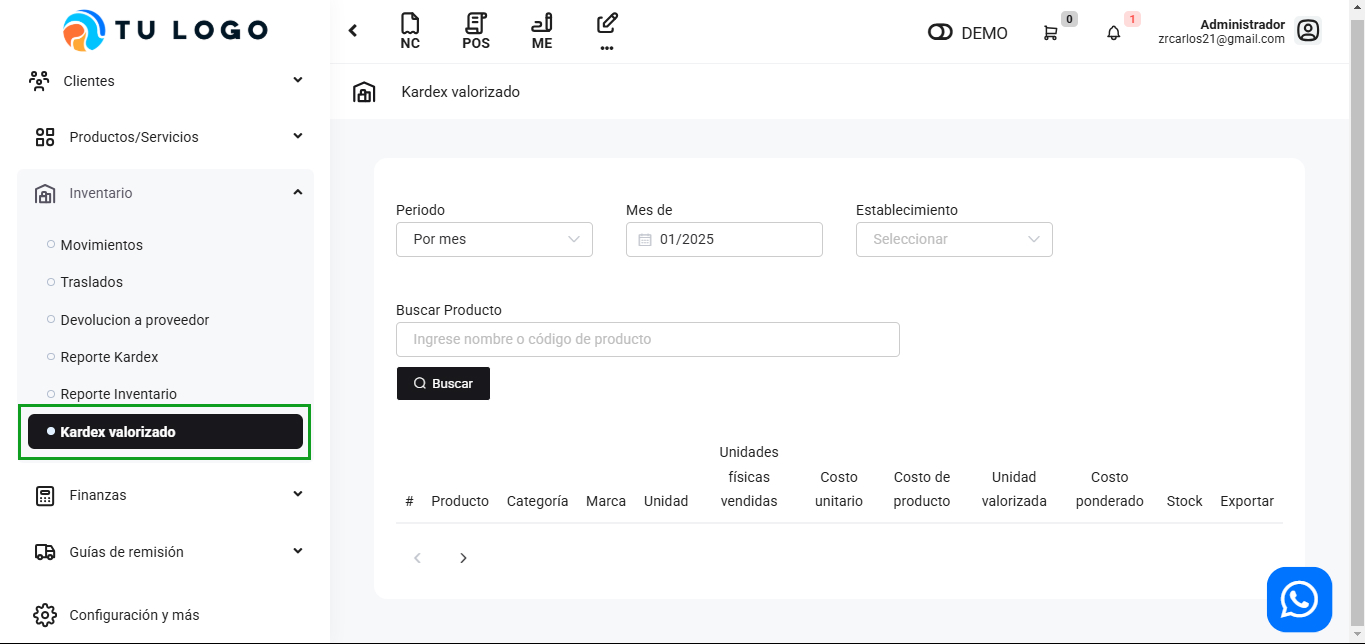
Task: Click the notifications bell icon
Action: [x=1114, y=33]
